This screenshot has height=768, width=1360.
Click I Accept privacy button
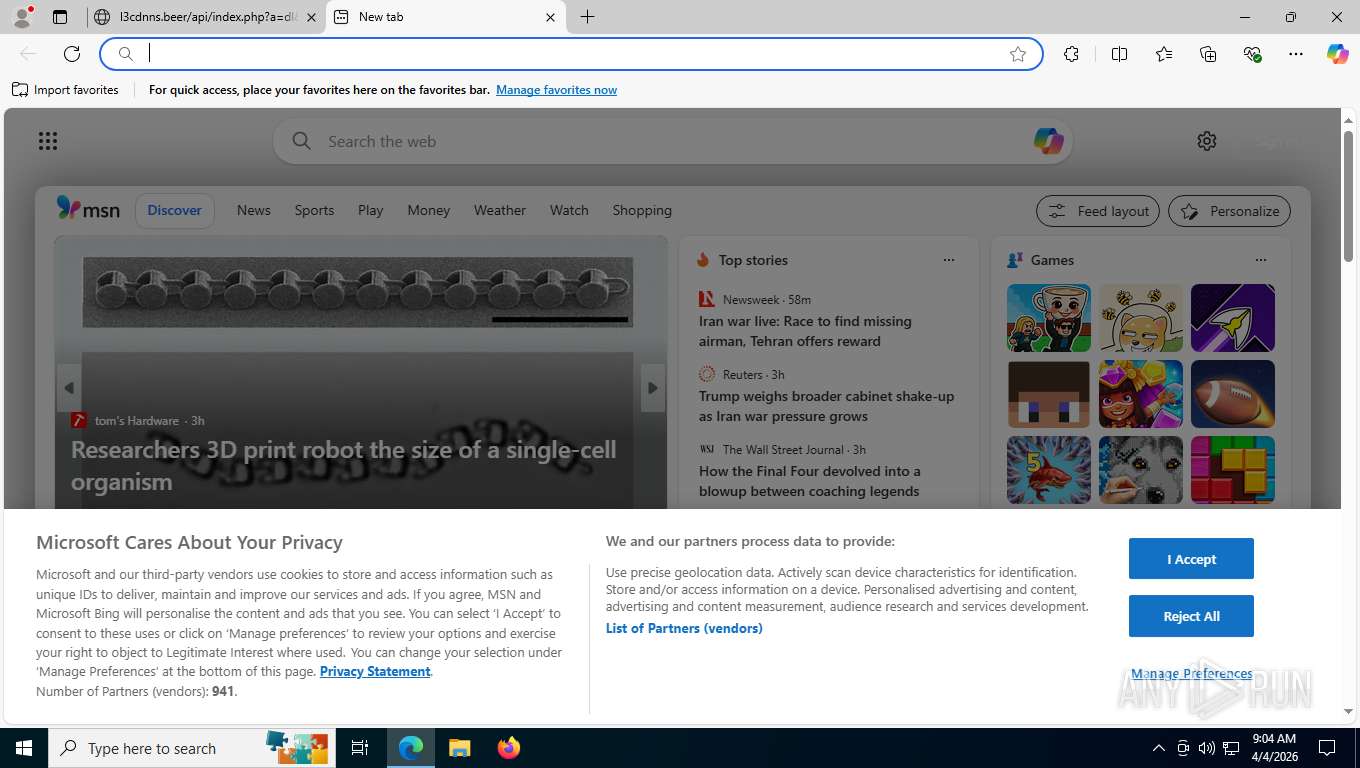coord(1191,559)
